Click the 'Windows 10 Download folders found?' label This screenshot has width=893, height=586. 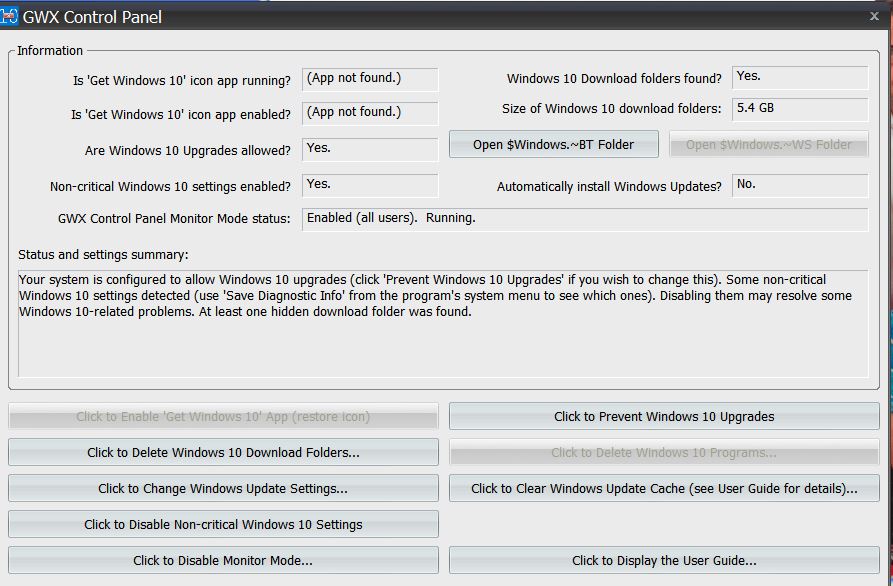615,79
